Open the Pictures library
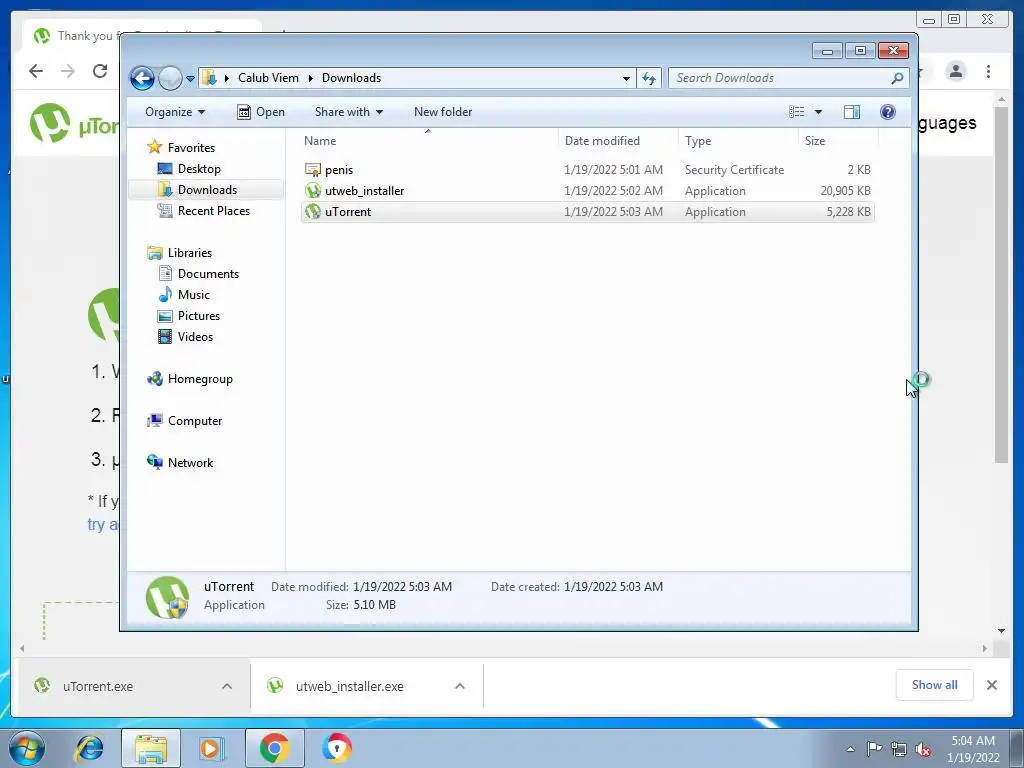 point(199,315)
